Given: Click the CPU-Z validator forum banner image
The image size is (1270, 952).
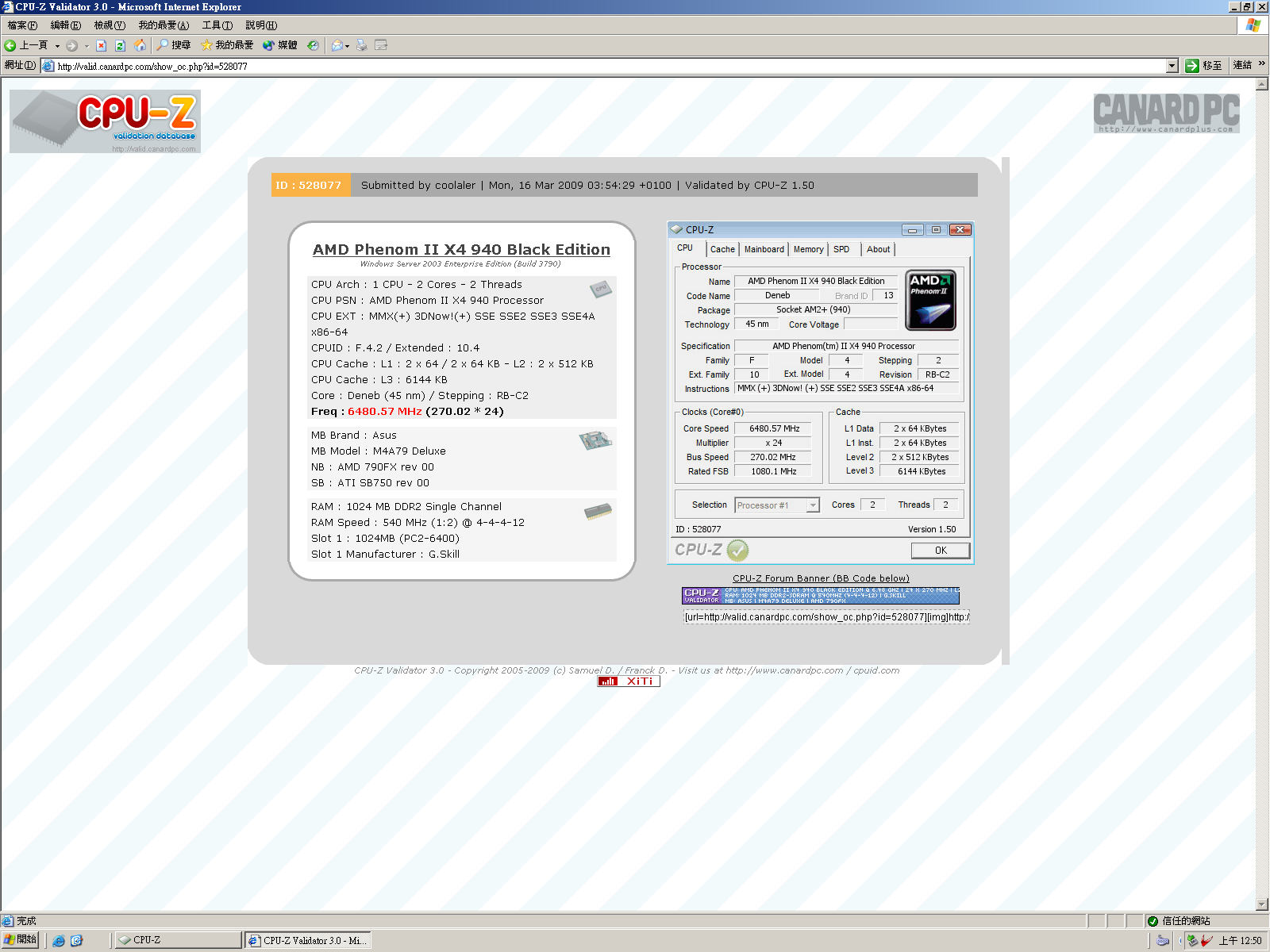Looking at the screenshot, I should pyautogui.click(x=821, y=596).
